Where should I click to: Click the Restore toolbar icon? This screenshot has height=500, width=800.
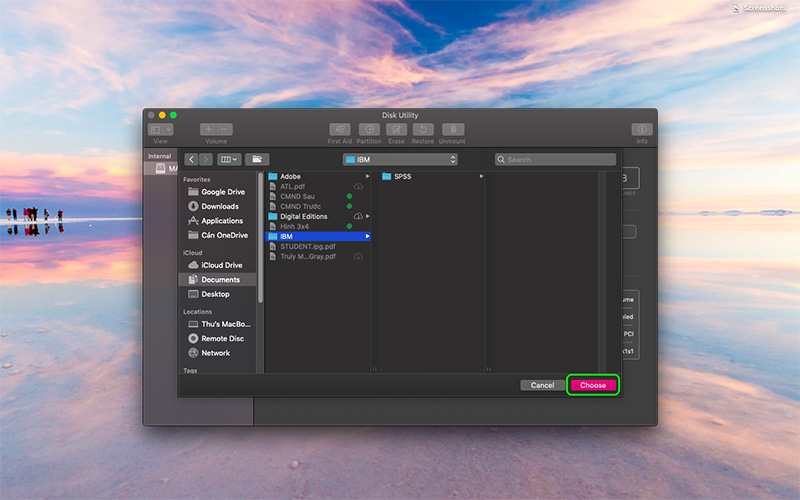click(x=423, y=130)
